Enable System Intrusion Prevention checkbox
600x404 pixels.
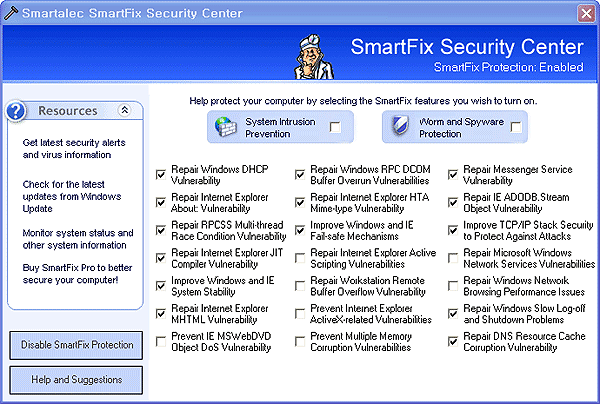335,127
